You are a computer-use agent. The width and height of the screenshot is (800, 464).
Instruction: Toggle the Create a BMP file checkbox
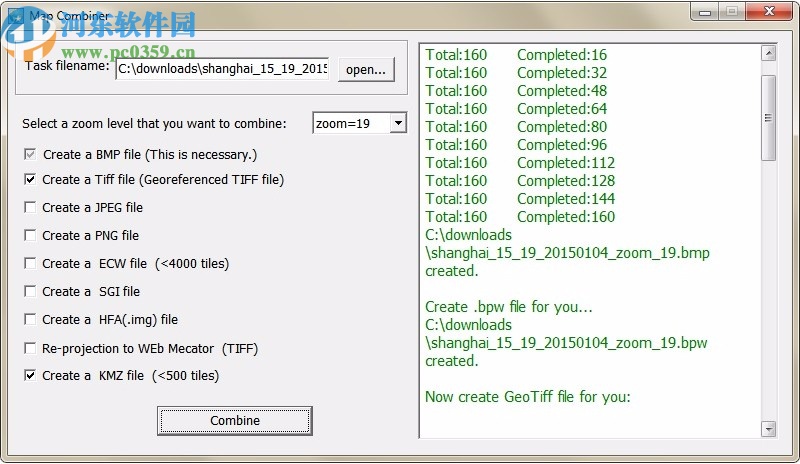click(30, 154)
